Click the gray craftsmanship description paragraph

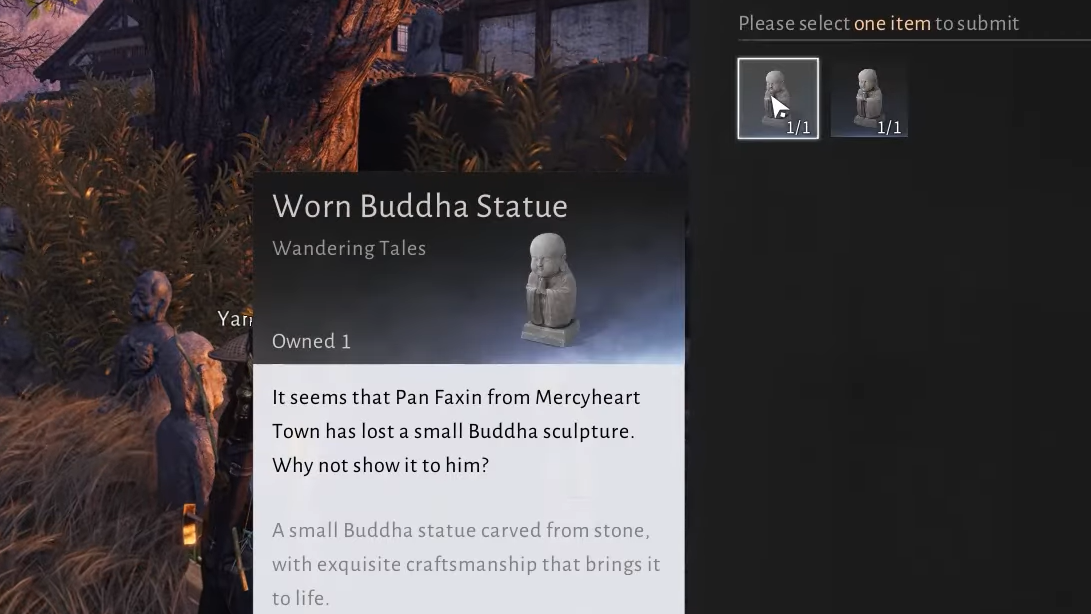pos(466,564)
